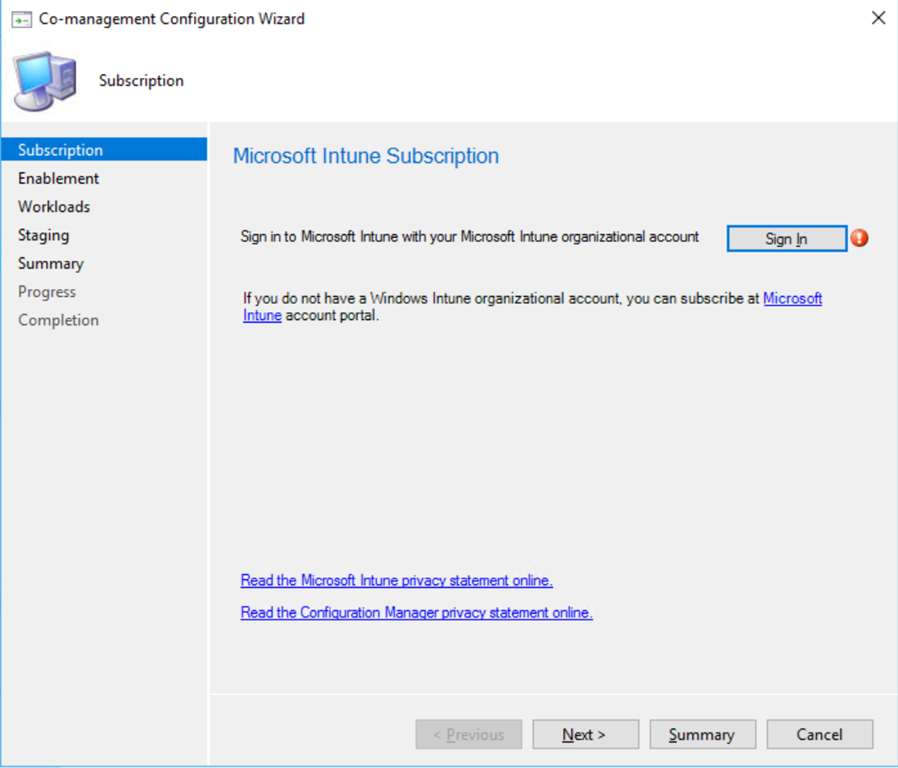Advance the wizard with the Next button

click(x=585, y=734)
